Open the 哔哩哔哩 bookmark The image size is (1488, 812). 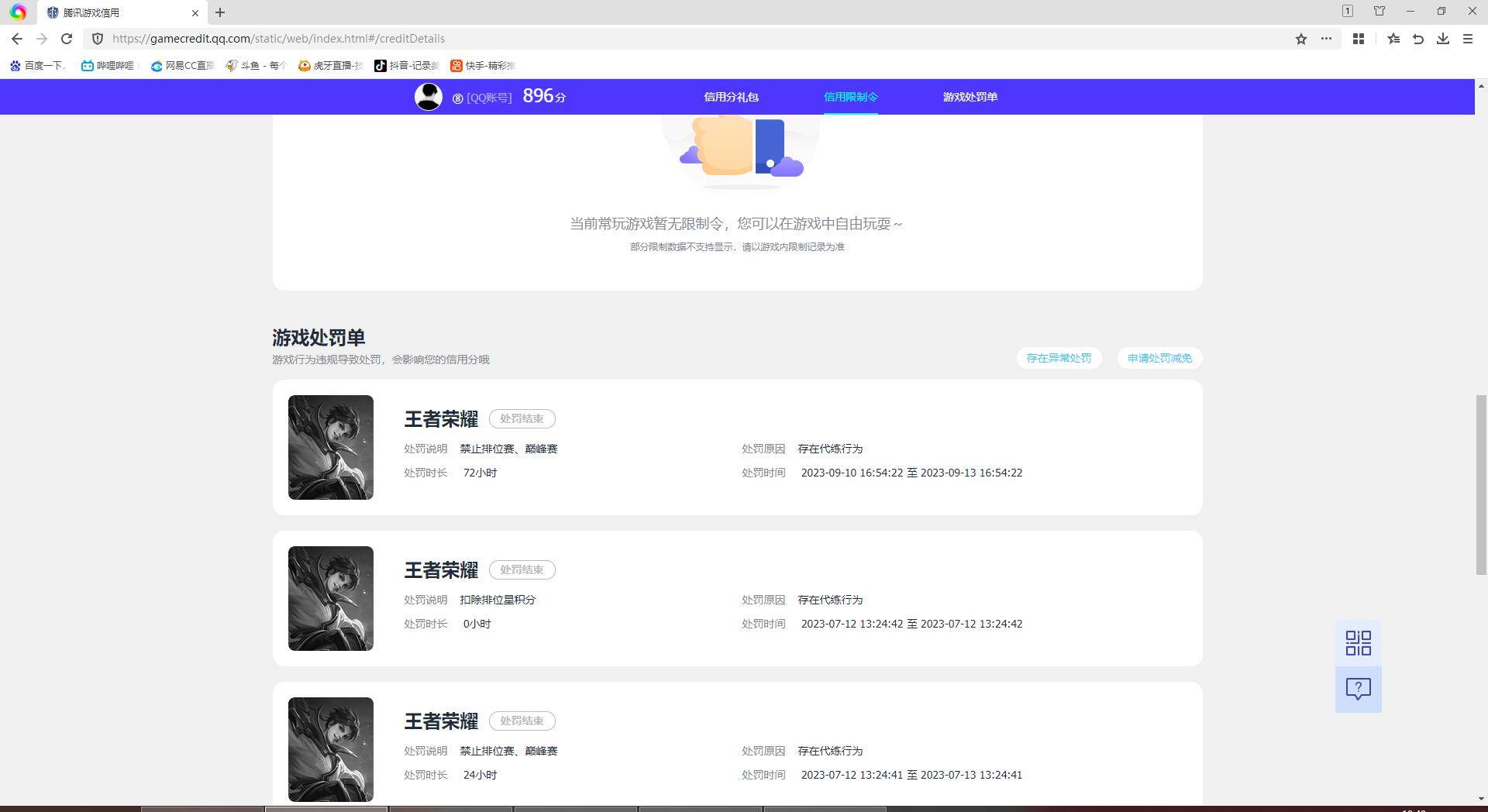108,66
